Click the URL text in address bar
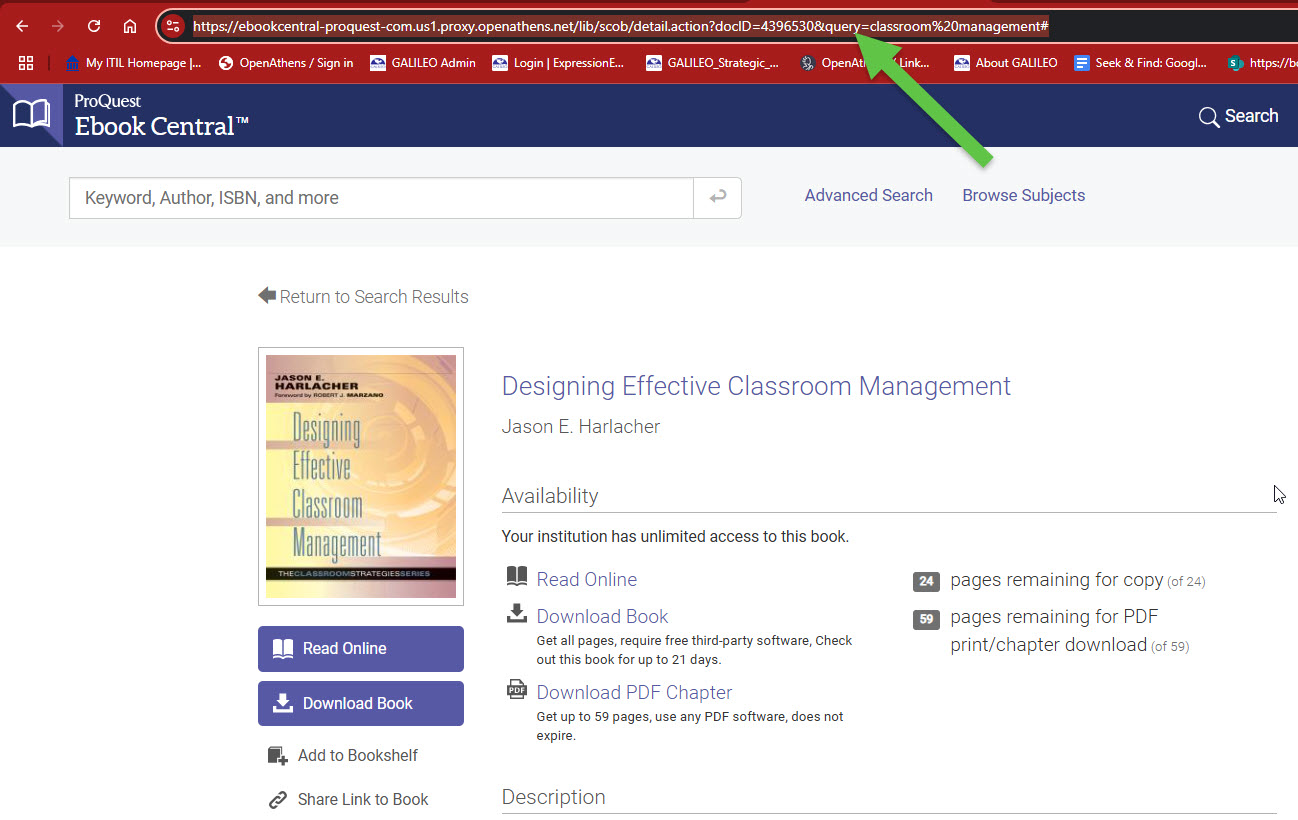This screenshot has width=1298, height=820. (x=620, y=27)
